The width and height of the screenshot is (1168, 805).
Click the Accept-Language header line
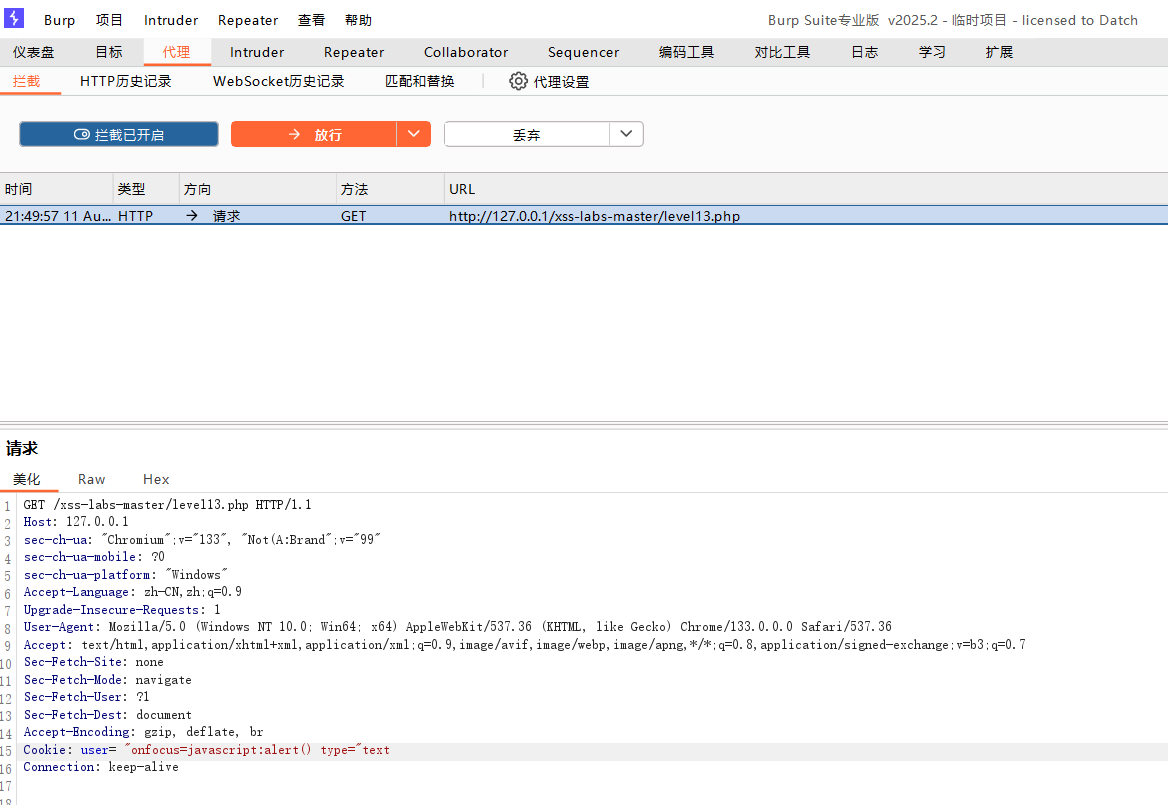point(133,592)
